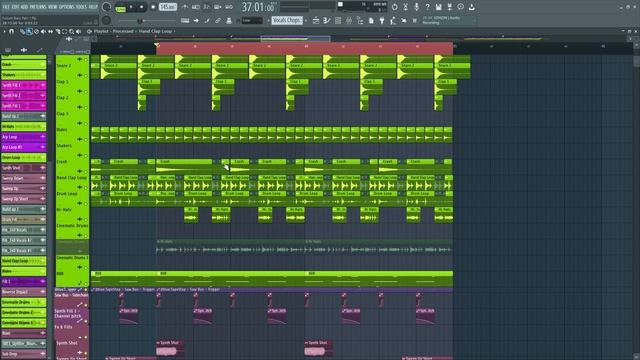Open the FILE menu
Viewport: 640px width, 360px height.
[x=7, y=7]
